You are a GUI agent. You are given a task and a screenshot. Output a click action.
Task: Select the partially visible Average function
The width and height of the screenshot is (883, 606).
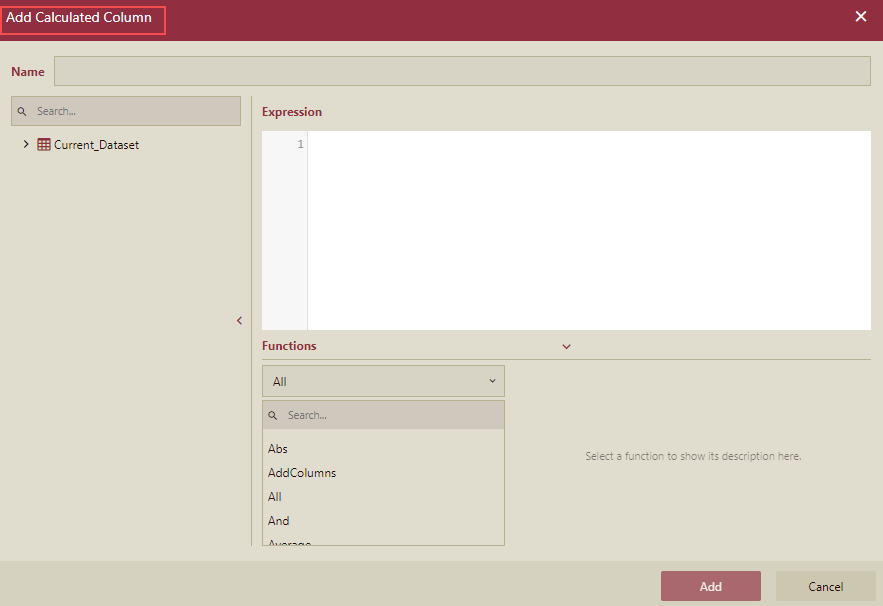[x=288, y=541]
